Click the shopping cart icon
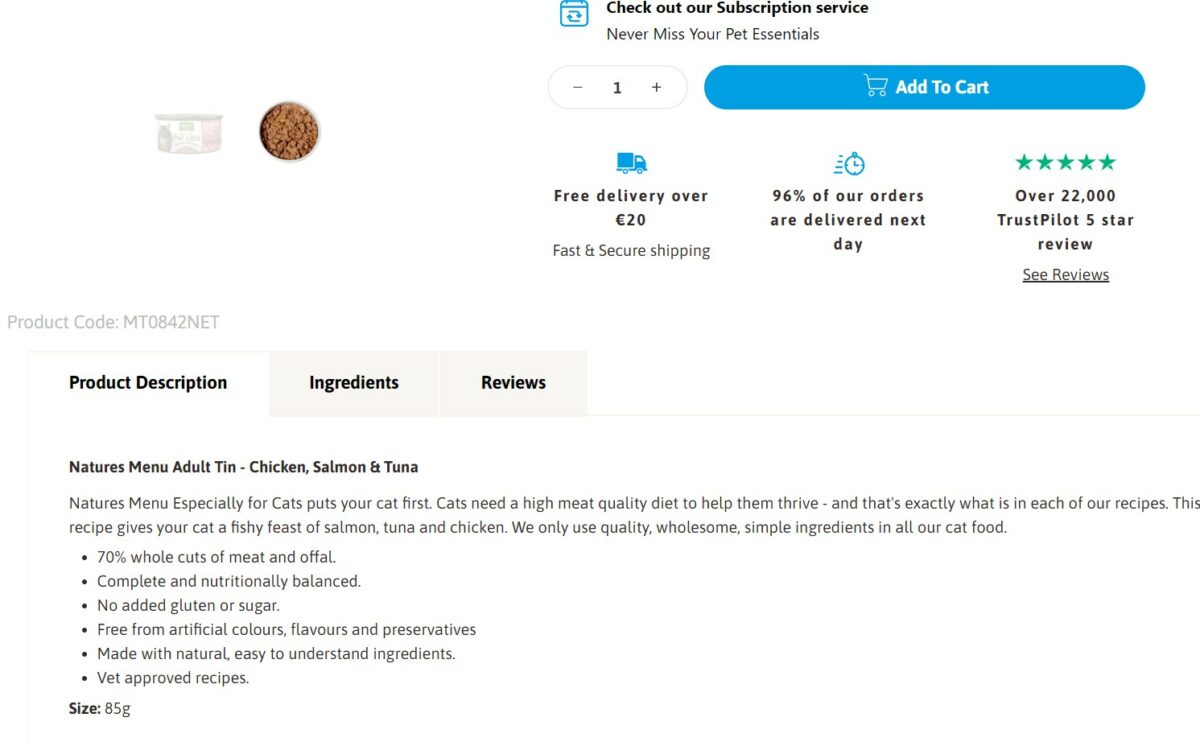 tap(875, 86)
